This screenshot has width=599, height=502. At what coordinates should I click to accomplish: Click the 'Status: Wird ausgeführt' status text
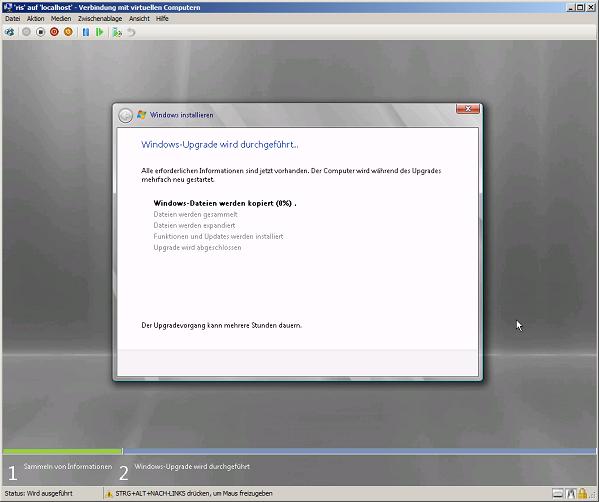(x=38, y=494)
